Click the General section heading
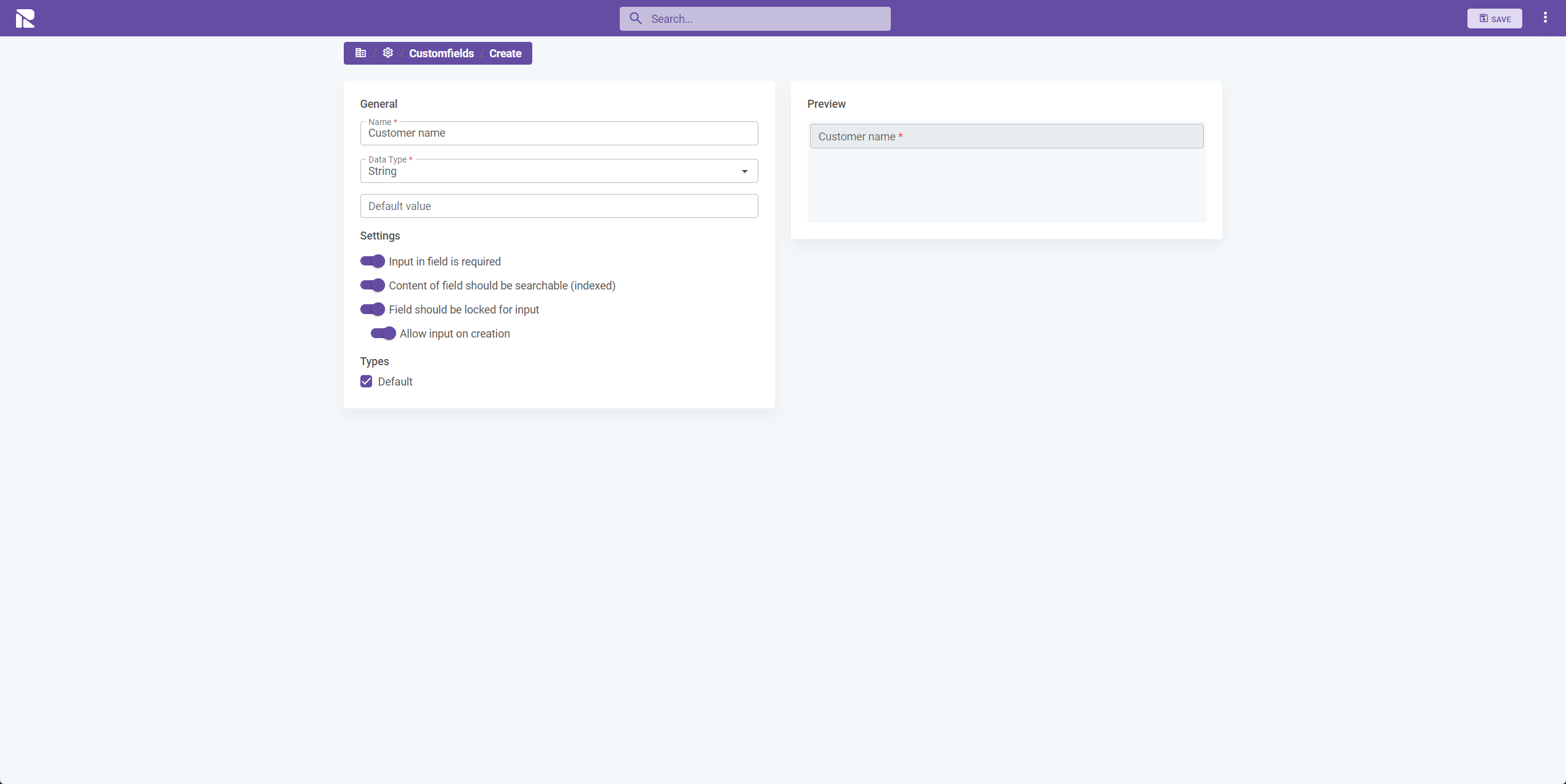1566x784 pixels. coord(379,104)
